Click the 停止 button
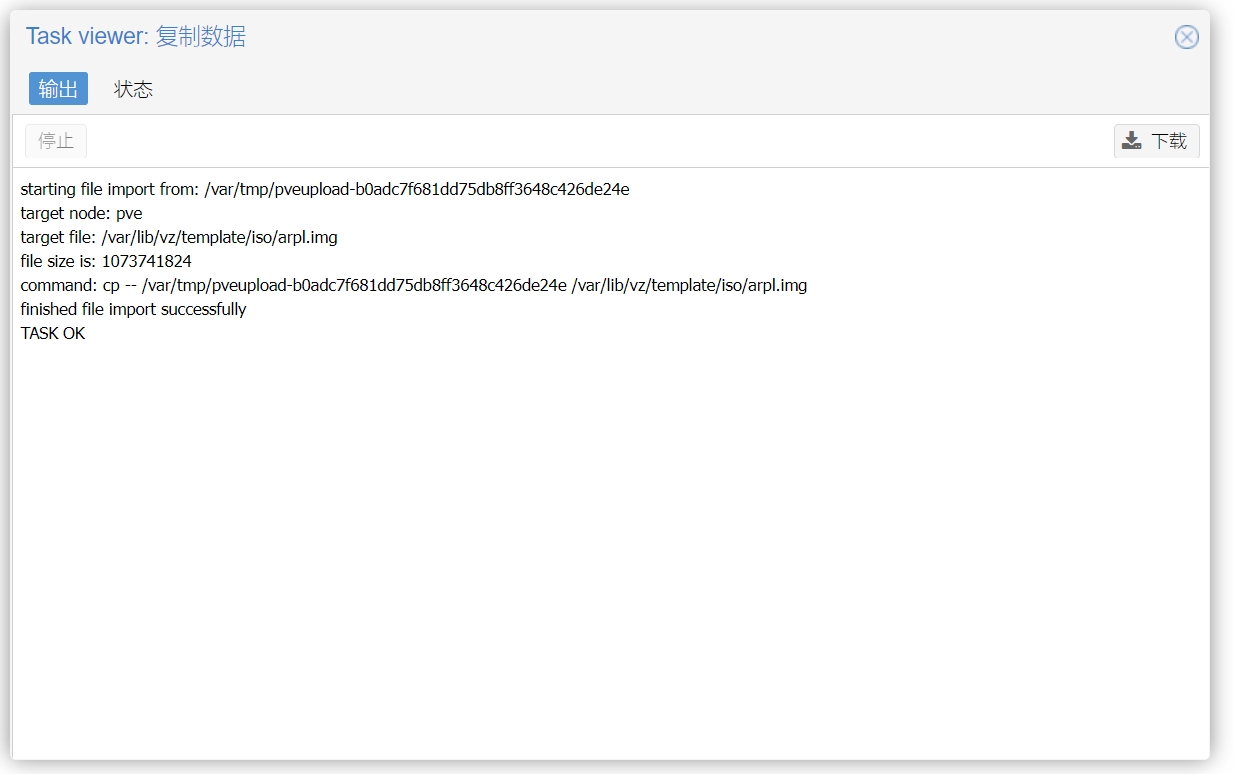This screenshot has height=774, width=1234. [x=56, y=141]
